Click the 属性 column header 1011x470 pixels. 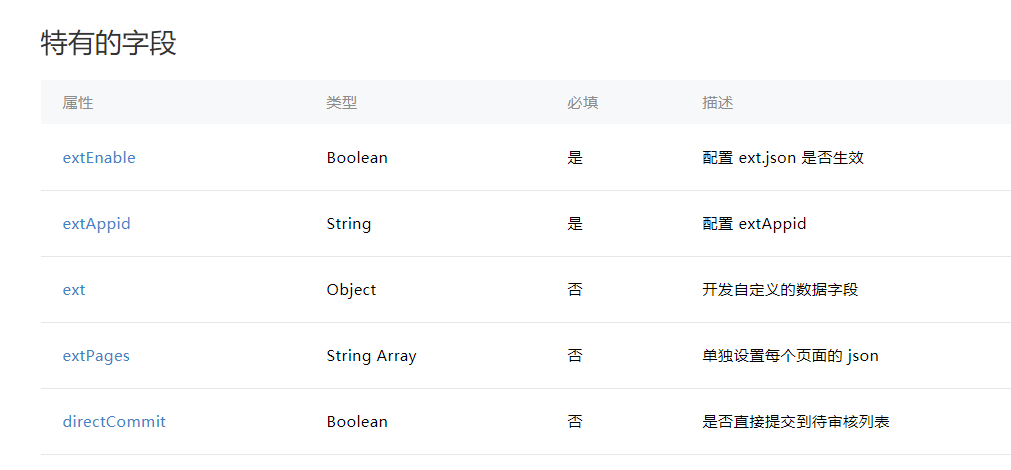tap(78, 103)
